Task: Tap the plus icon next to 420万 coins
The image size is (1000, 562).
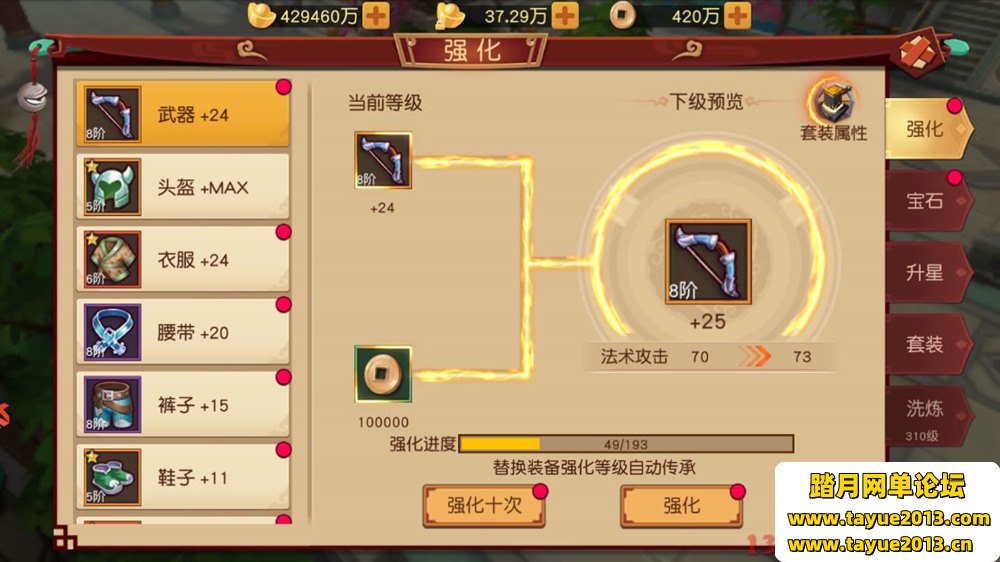Action: click(x=737, y=16)
